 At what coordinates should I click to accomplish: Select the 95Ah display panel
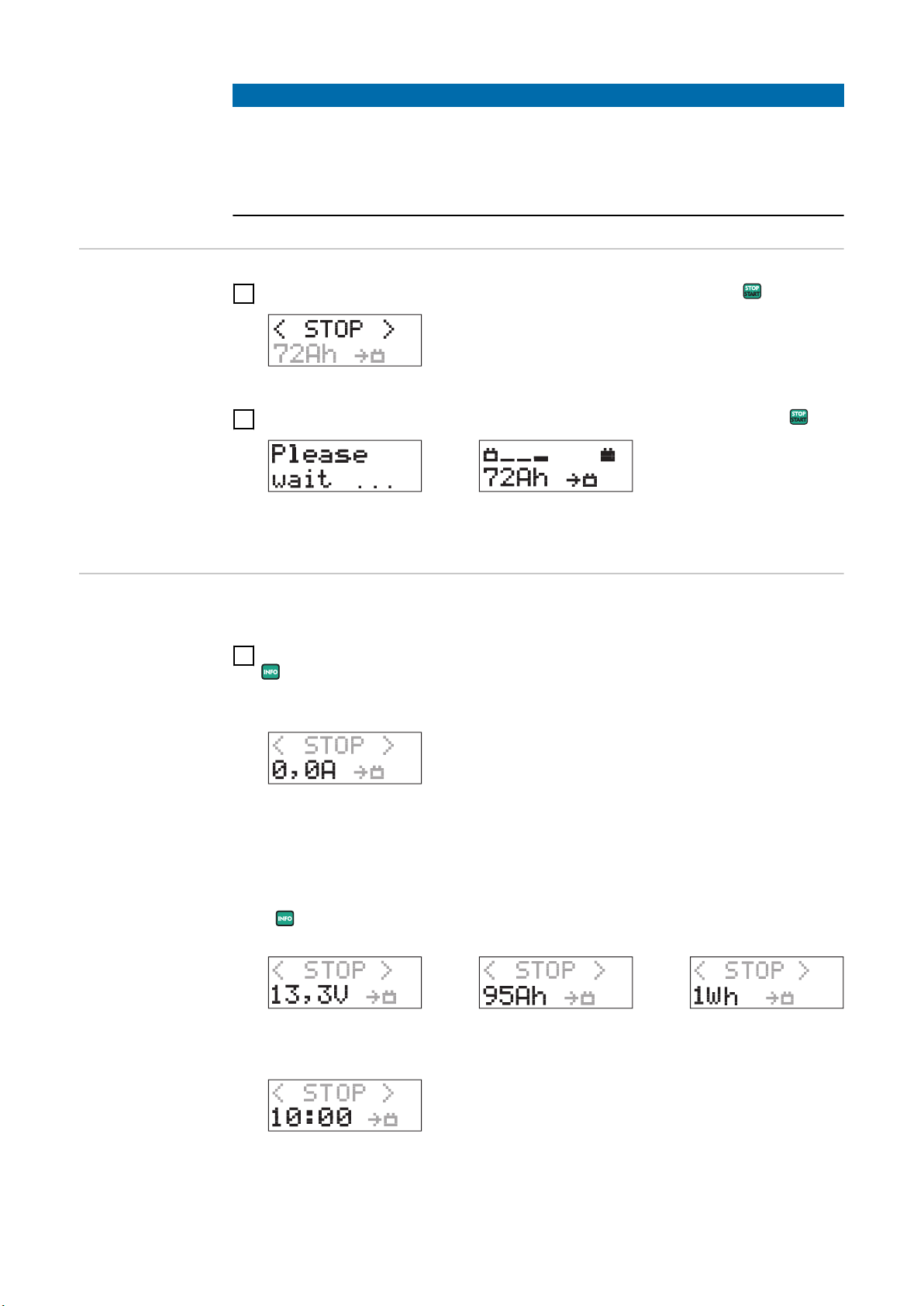556,983
